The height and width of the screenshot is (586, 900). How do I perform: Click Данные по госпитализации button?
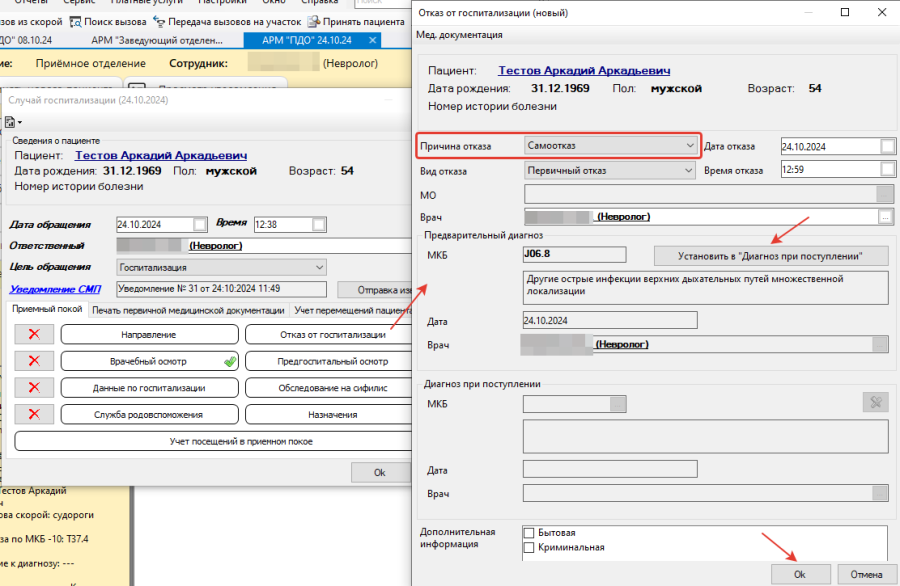click(x=149, y=388)
